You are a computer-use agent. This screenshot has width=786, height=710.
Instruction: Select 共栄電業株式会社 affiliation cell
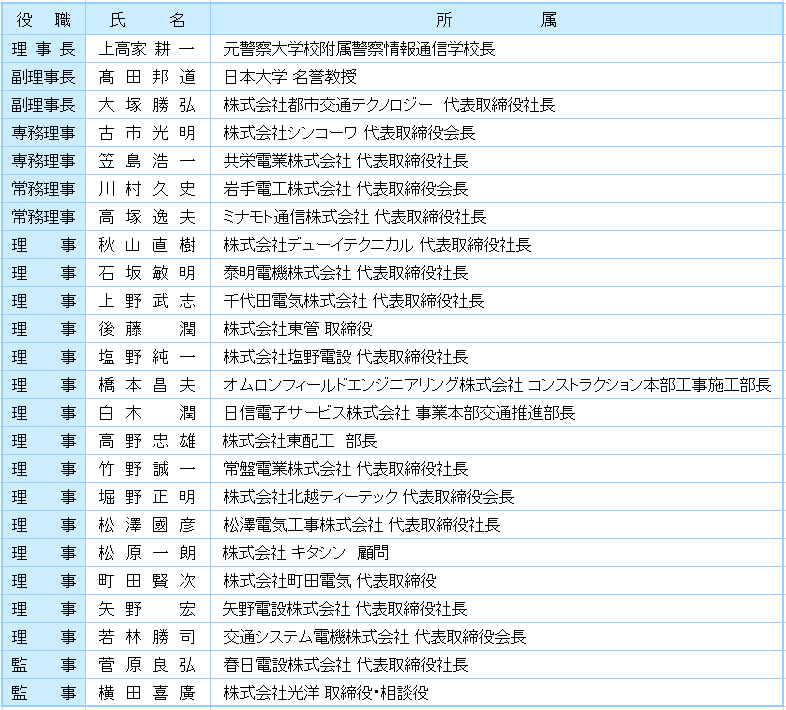pyautogui.click(x=497, y=161)
